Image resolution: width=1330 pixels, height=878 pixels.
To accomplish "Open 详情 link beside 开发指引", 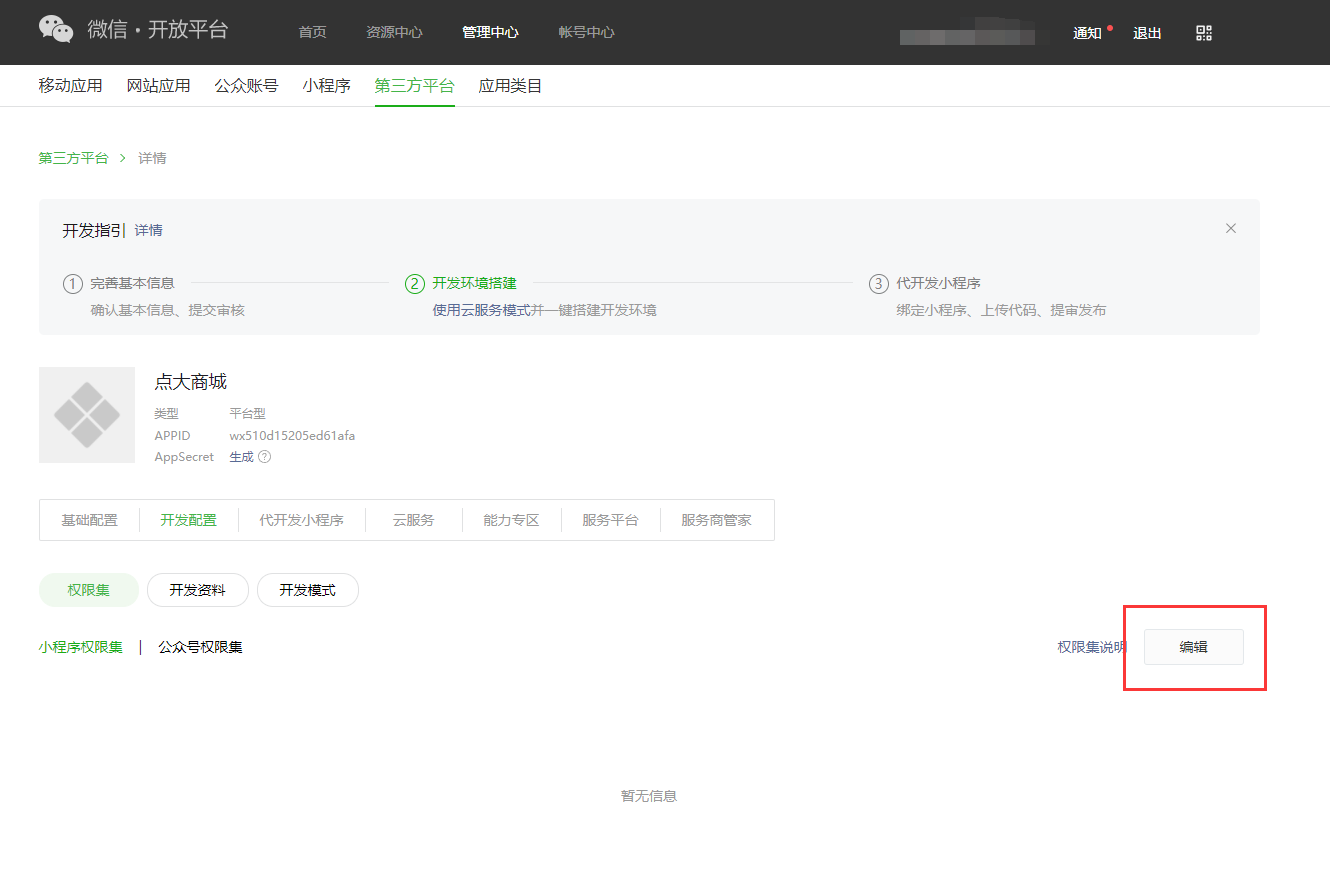I will [149, 230].
